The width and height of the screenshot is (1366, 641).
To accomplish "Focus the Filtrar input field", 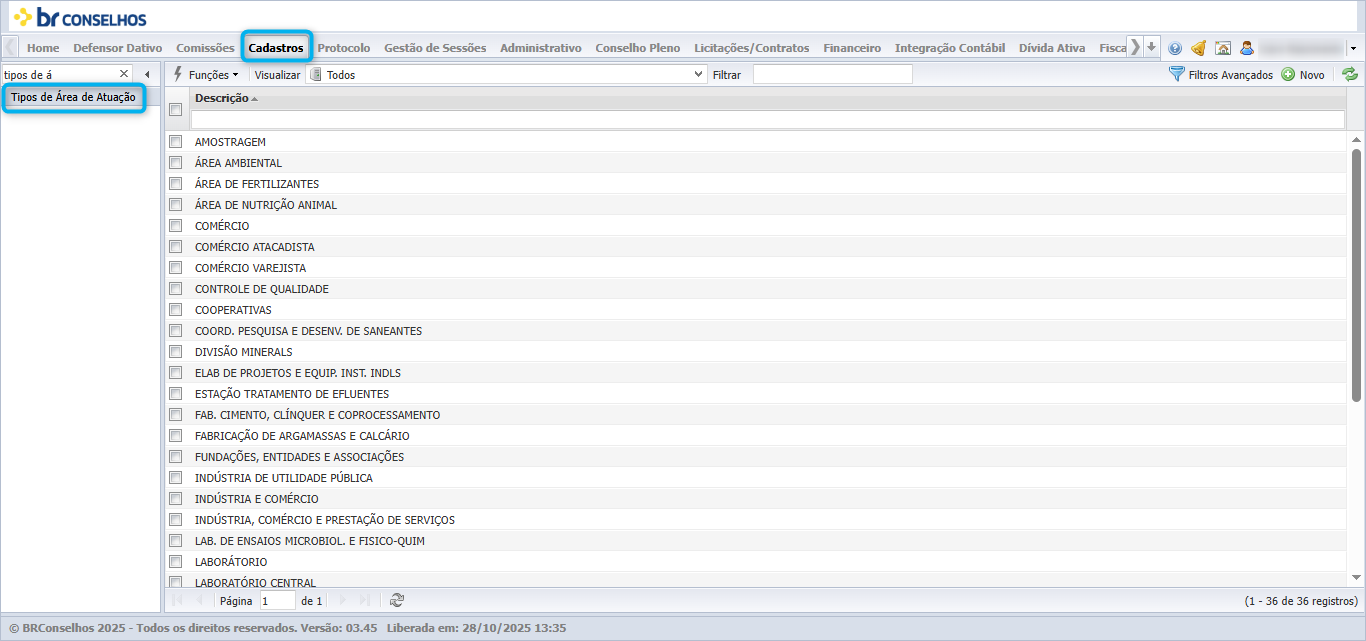I will pyautogui.click(x=833, y=75).
